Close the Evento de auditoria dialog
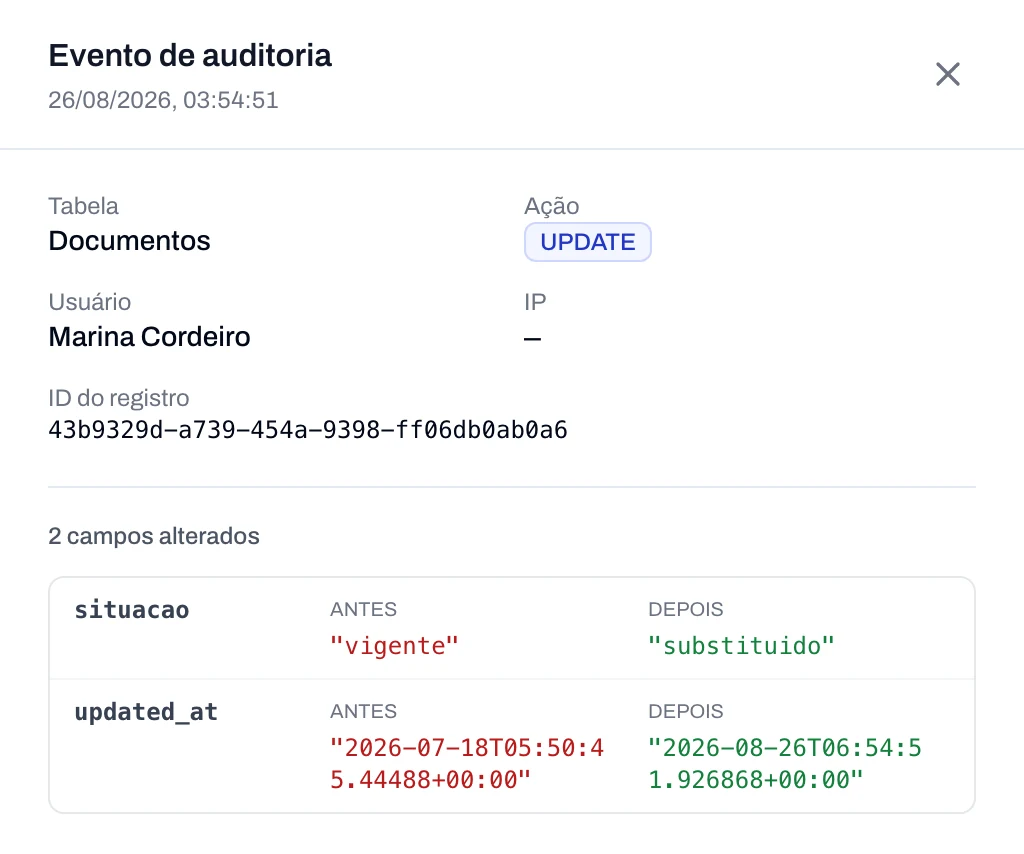 pyautogui.click(x=948, y=74)
